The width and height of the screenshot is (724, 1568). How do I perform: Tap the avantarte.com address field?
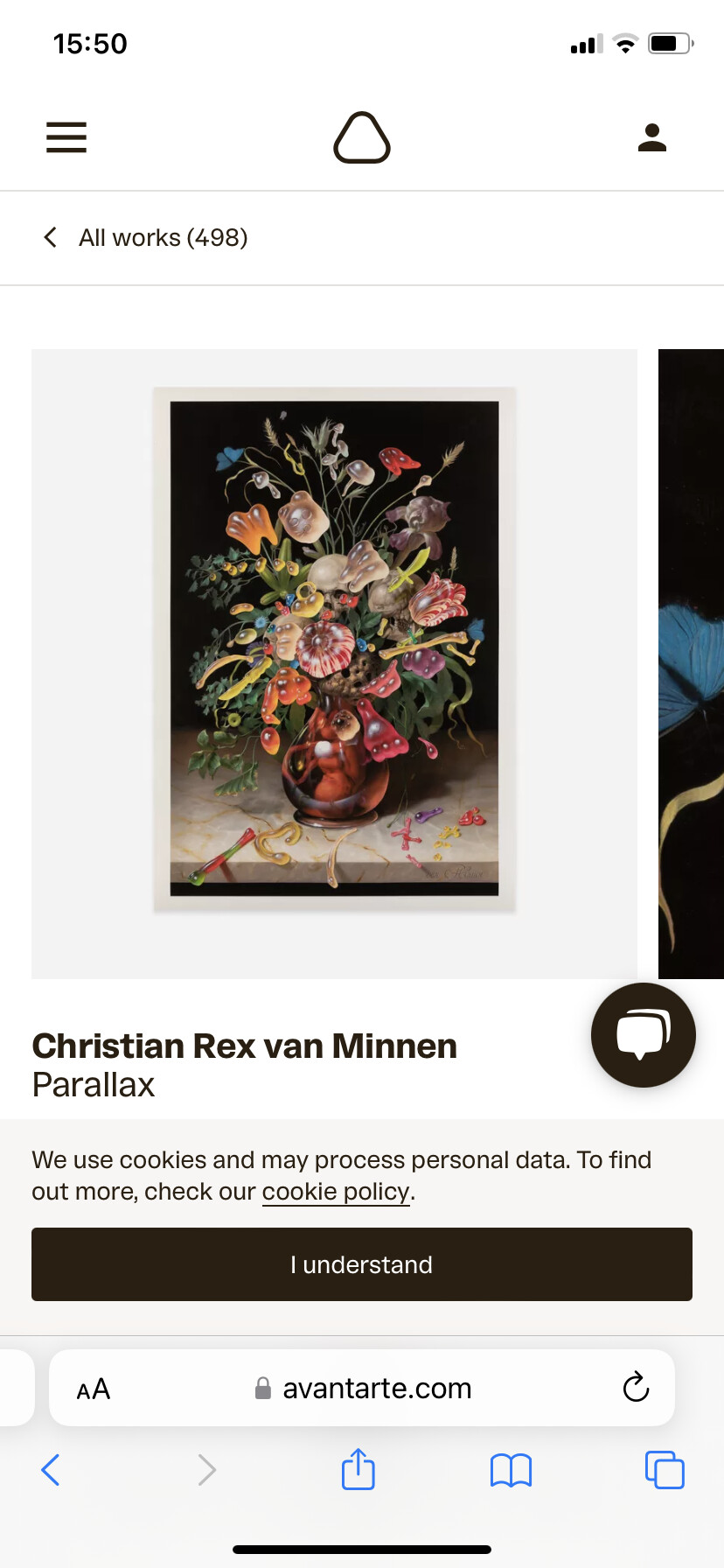(x=362, y=1388)
